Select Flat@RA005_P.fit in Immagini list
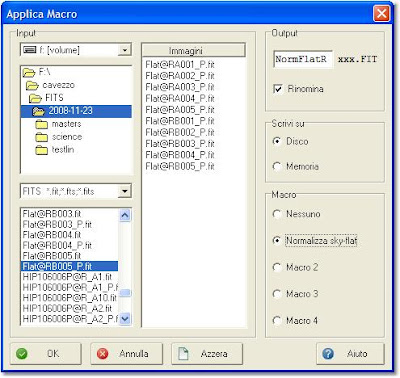 click(180, 110)
